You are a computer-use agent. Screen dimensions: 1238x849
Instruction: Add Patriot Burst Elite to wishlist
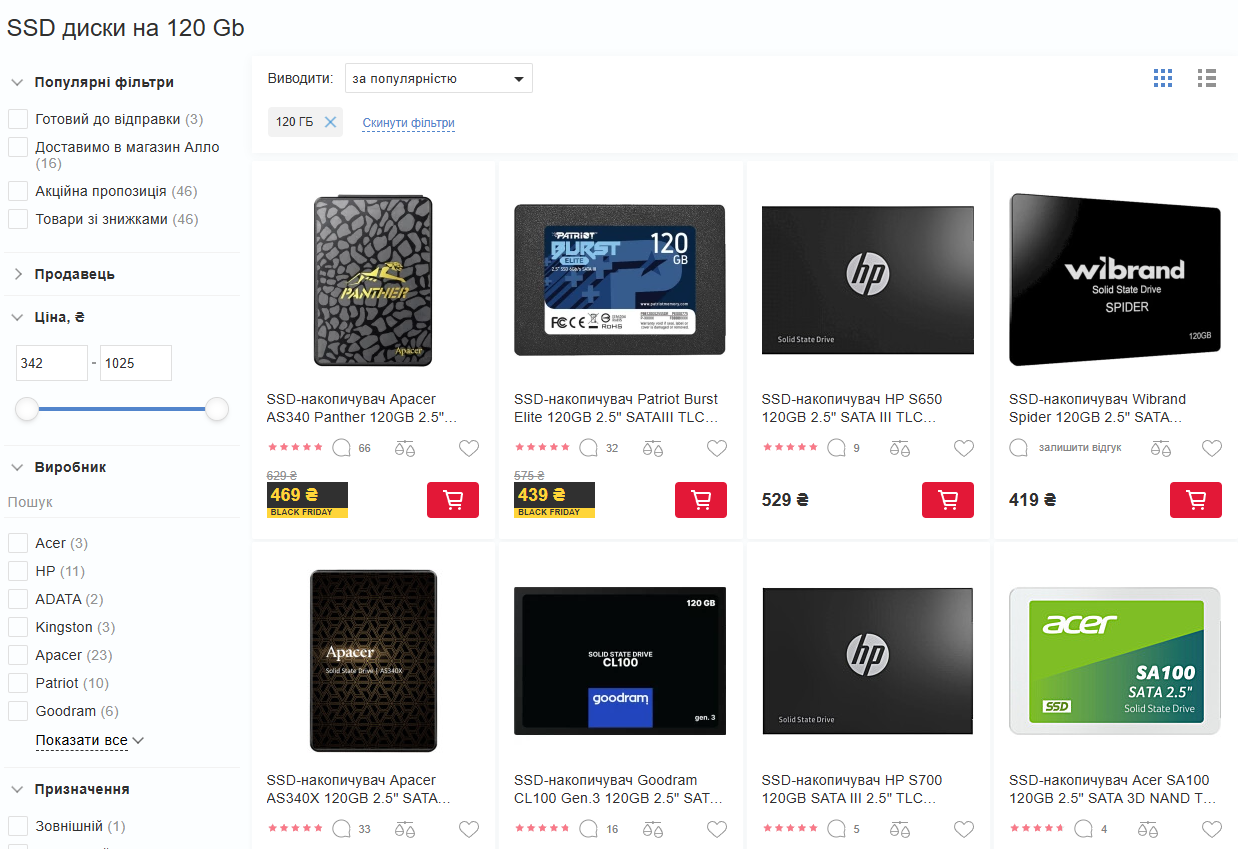pyautogui.click(x=717, y=448)
